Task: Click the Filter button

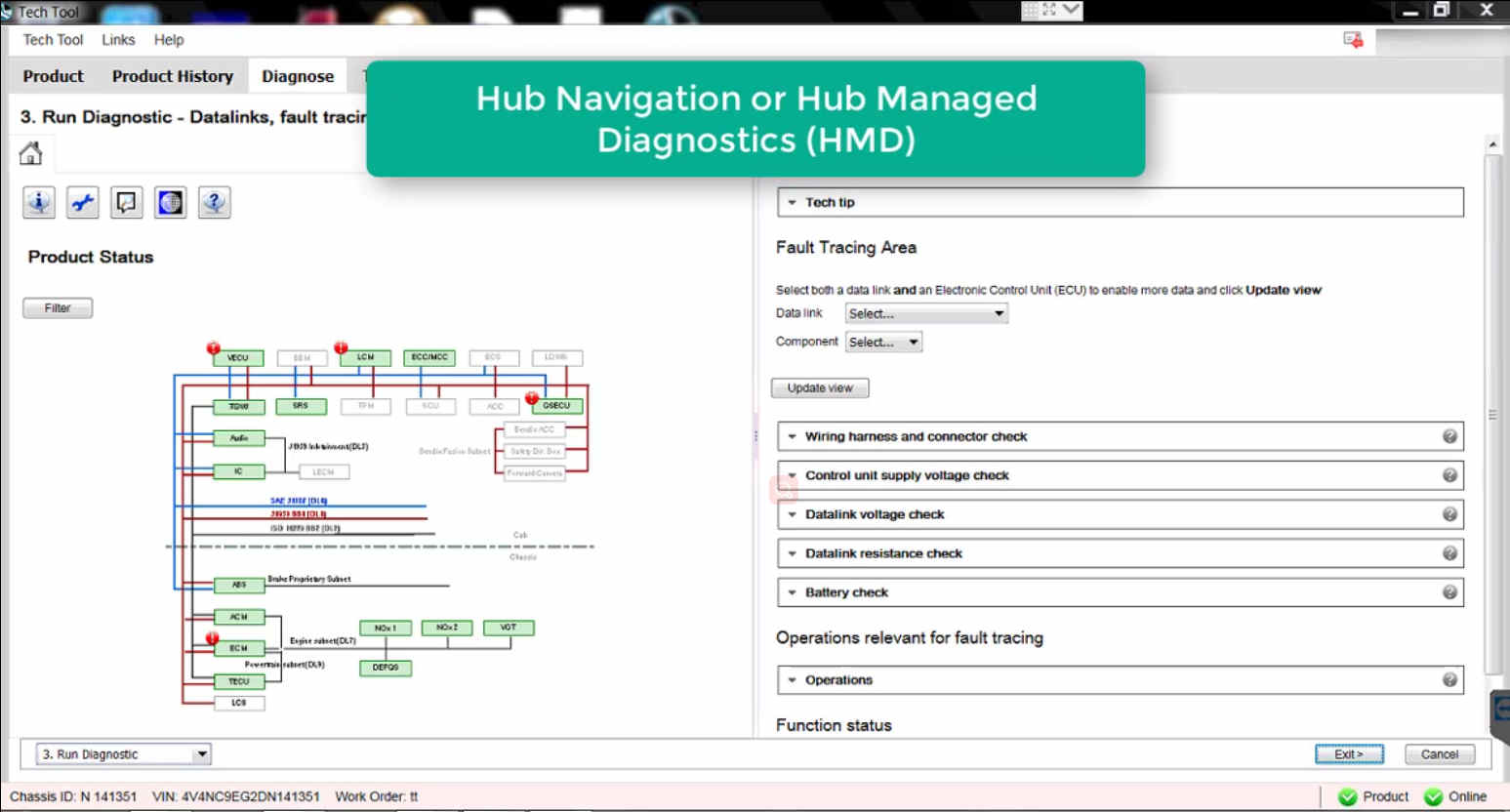Action: (x=58, y=308)
